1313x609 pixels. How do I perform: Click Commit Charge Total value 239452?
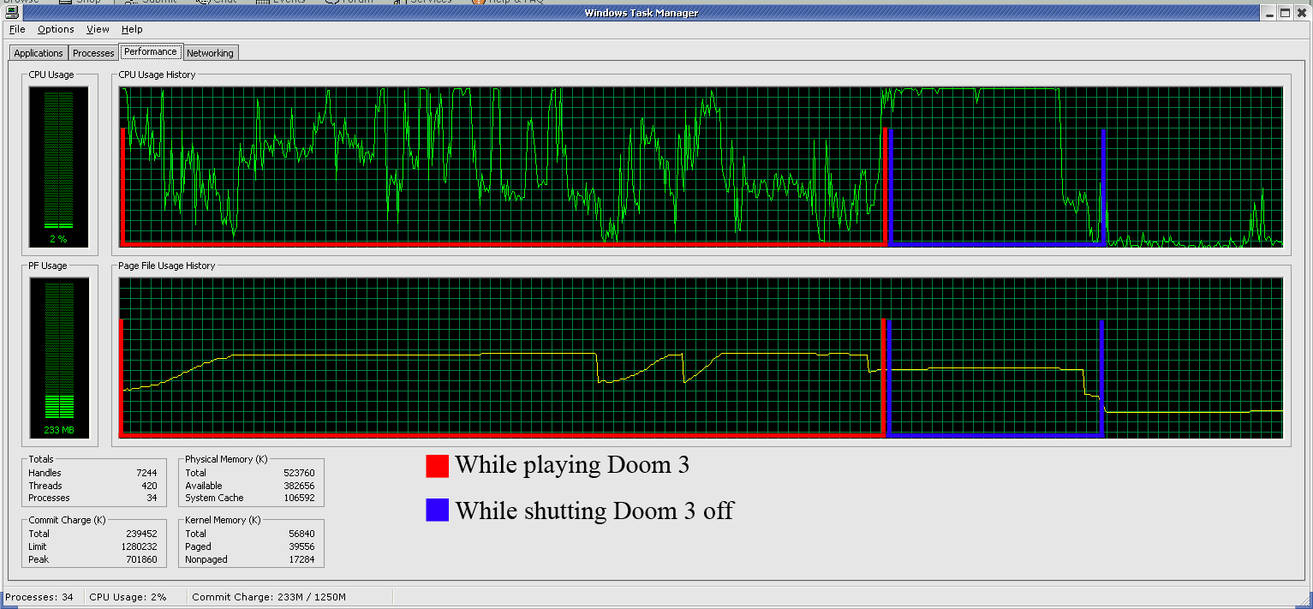click(143, 534)
